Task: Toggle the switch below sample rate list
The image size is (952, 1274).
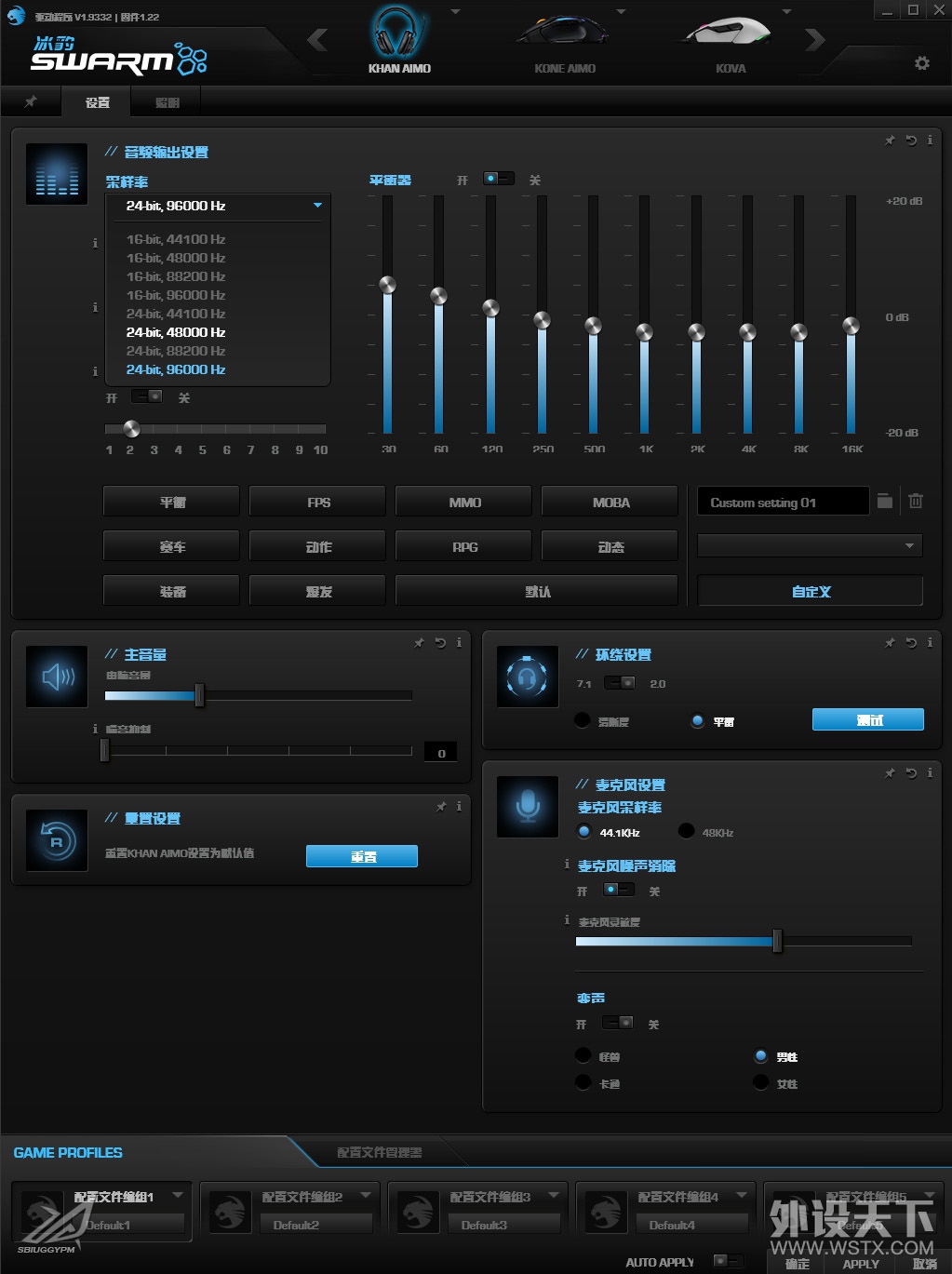Action: [147, 396]
